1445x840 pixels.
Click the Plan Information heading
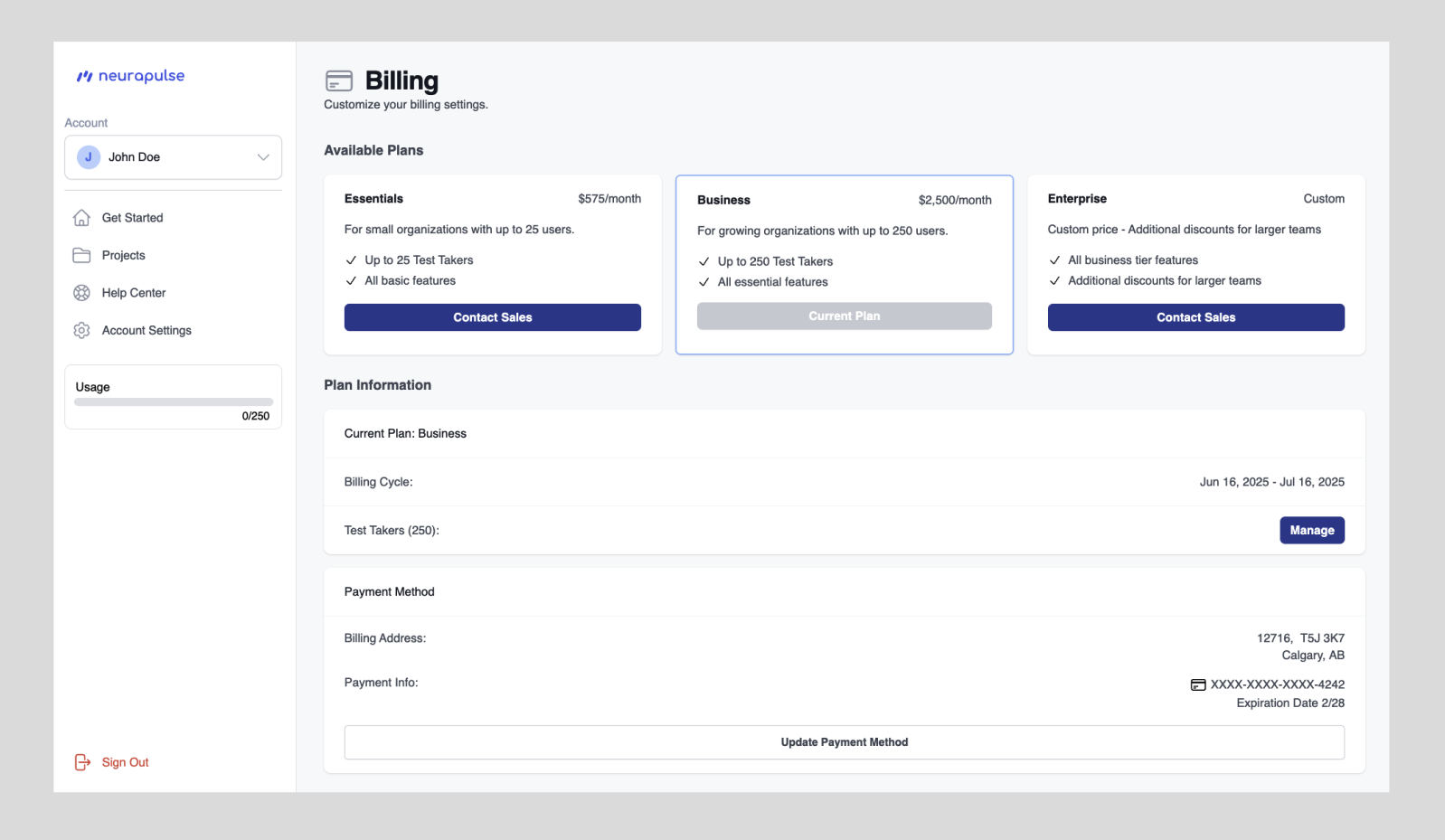point(377,385)
